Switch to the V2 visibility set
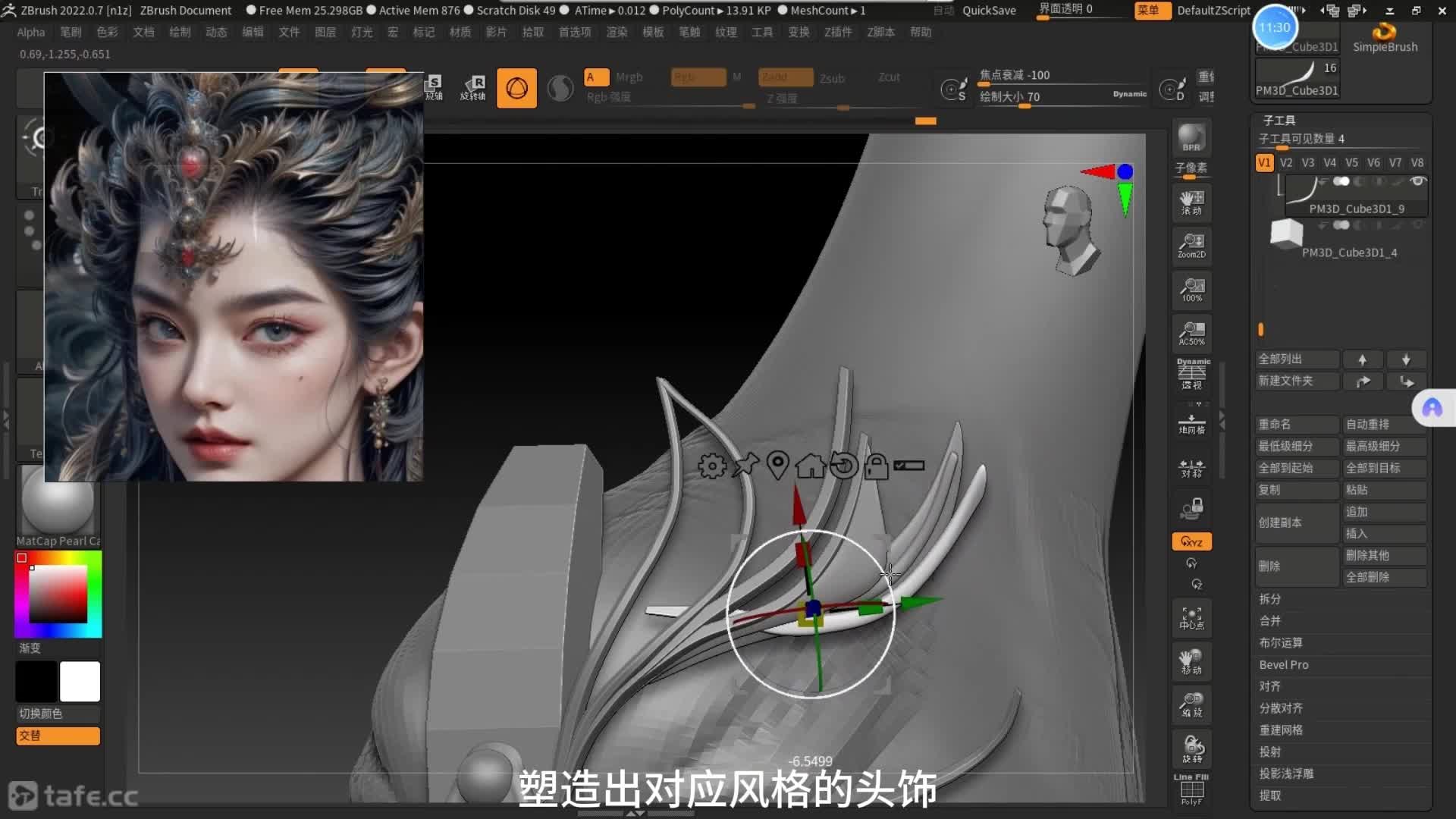This screenshot has height=819, width=1456. pyautogui.click(x=1286, y=162)
